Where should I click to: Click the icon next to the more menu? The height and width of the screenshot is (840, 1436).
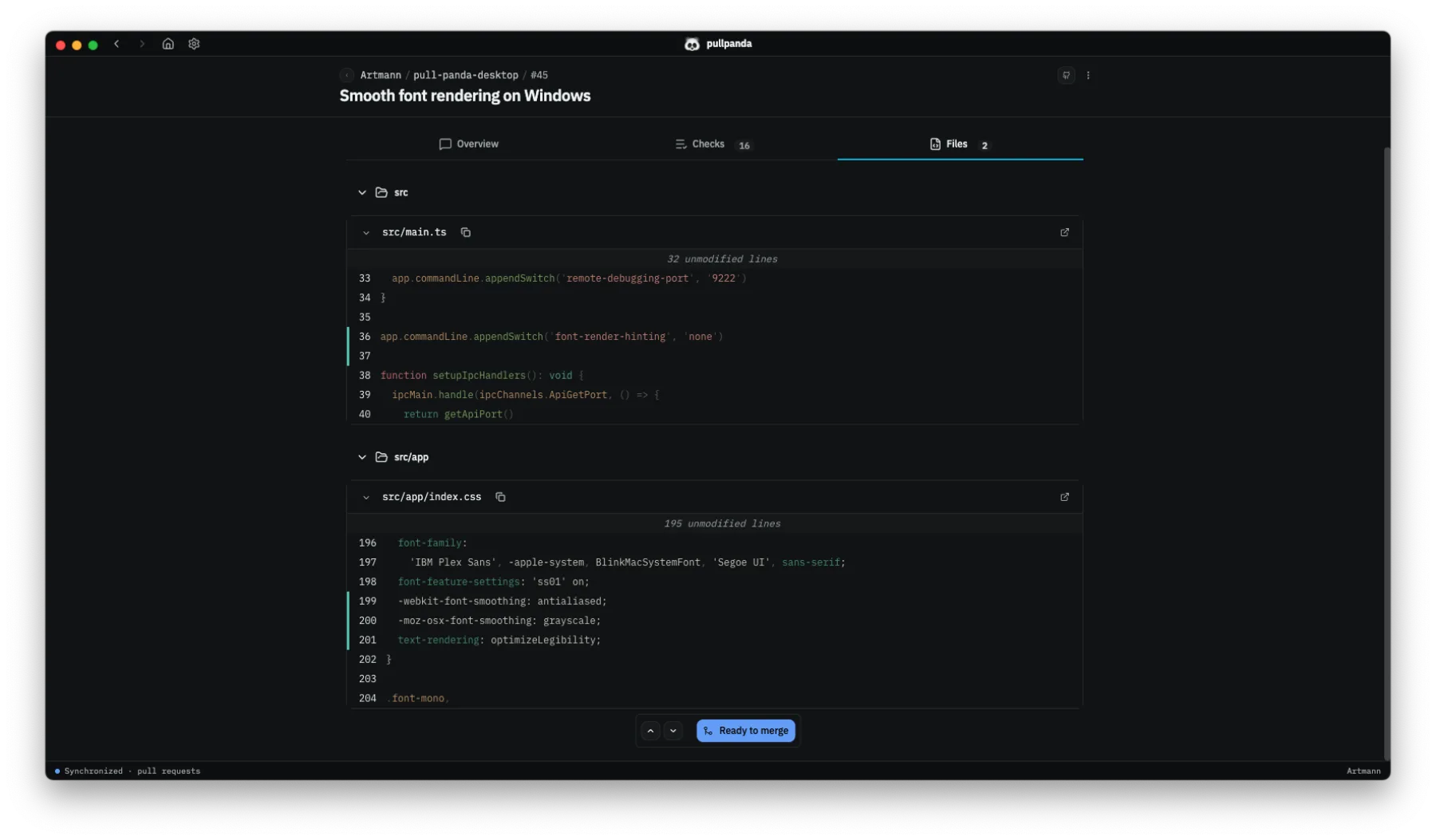tap(1066, 75)
